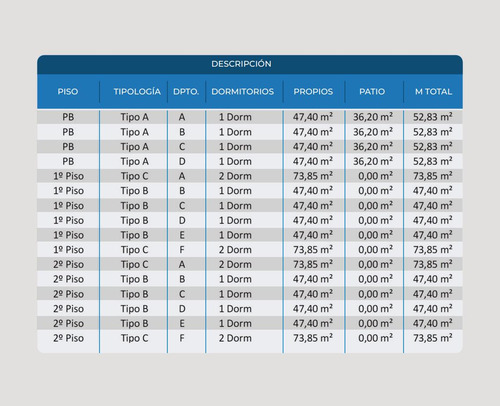Select '0,00 m²' Patio in 1º Piso Dpto. B row
Screen dimensions: 500x406
[375, 191]
